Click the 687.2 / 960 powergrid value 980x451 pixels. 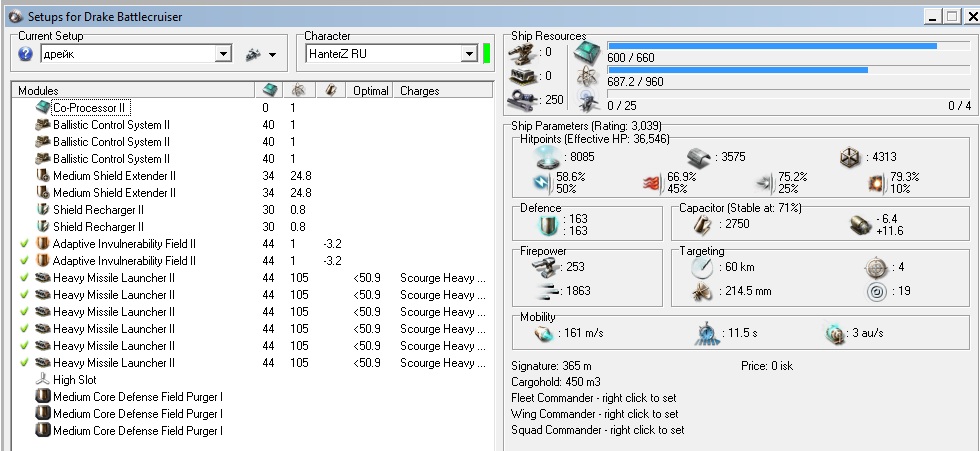pyautogui.click(x=635, y=82)
